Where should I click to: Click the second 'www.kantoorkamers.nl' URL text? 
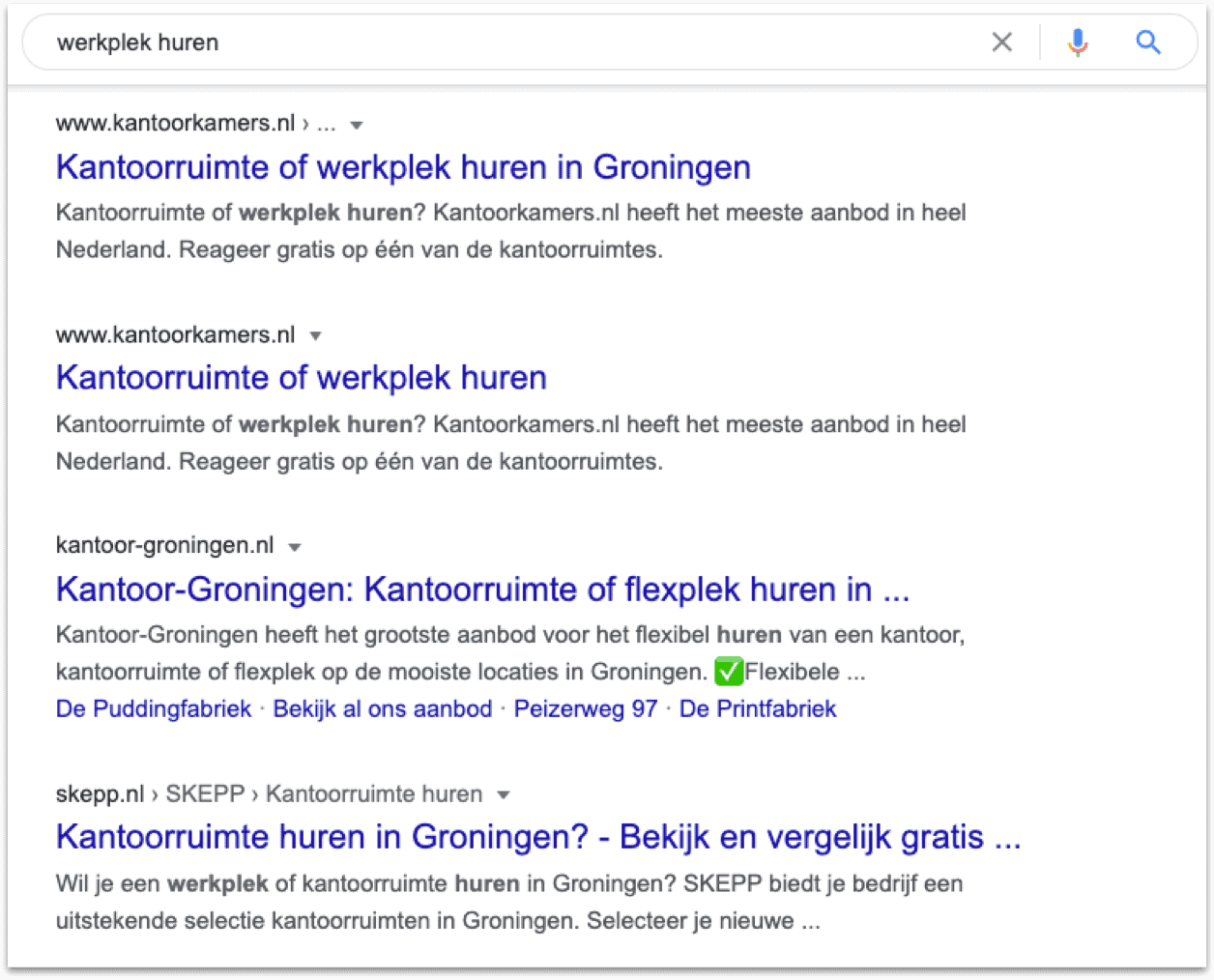click(x=176, y=335)
